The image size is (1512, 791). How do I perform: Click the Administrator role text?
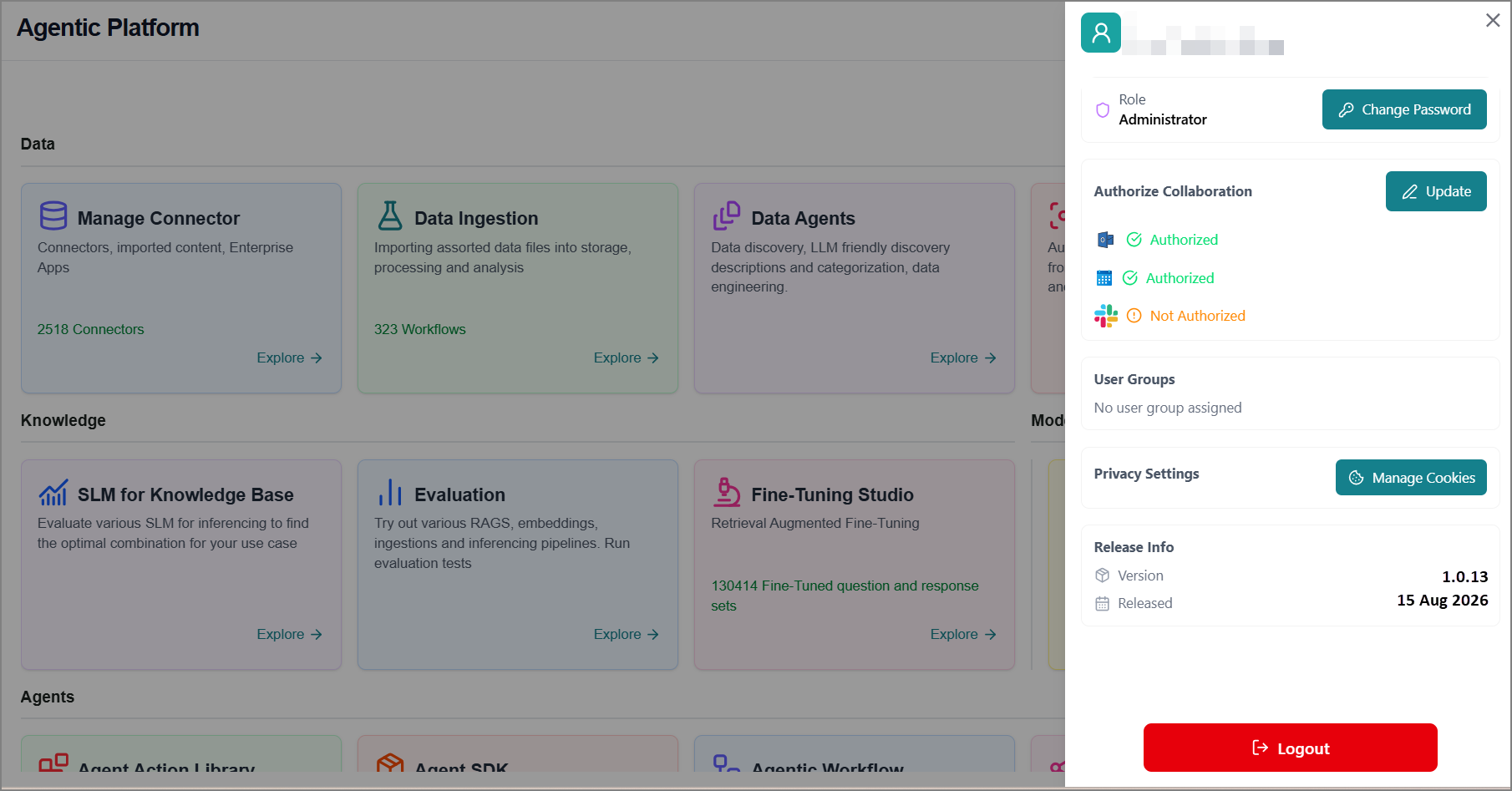click(1163, 119)
